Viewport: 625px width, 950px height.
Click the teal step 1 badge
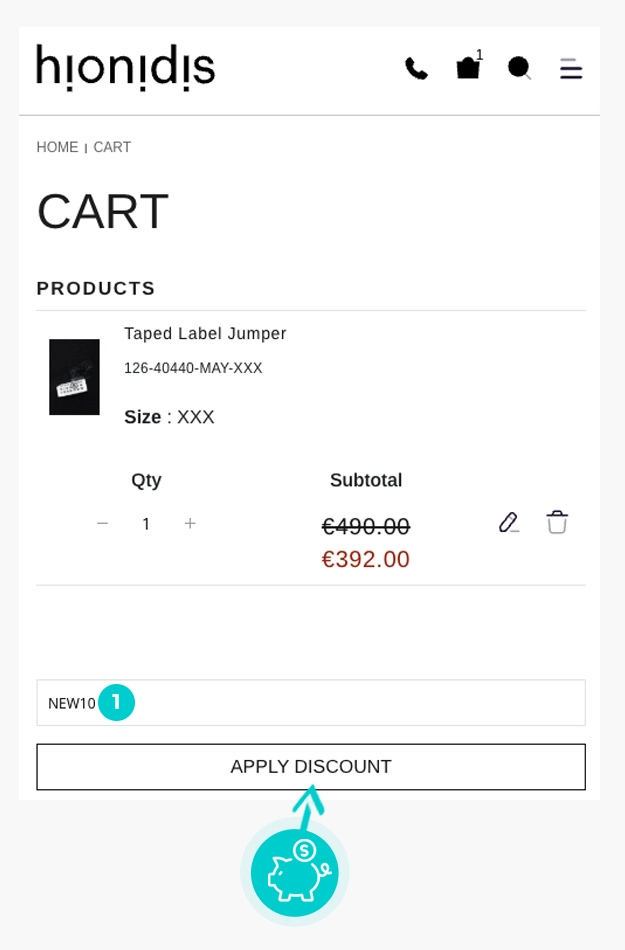coord(116,703)
